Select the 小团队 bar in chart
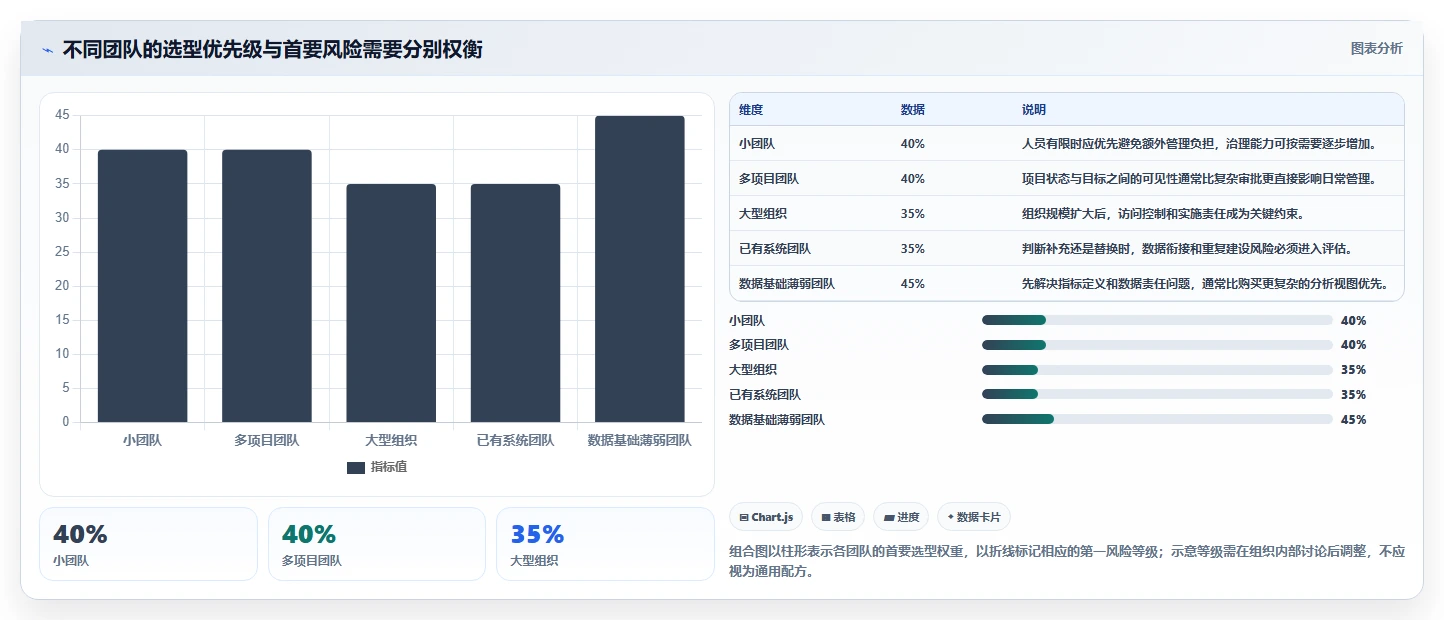 [x=142, y=286]
